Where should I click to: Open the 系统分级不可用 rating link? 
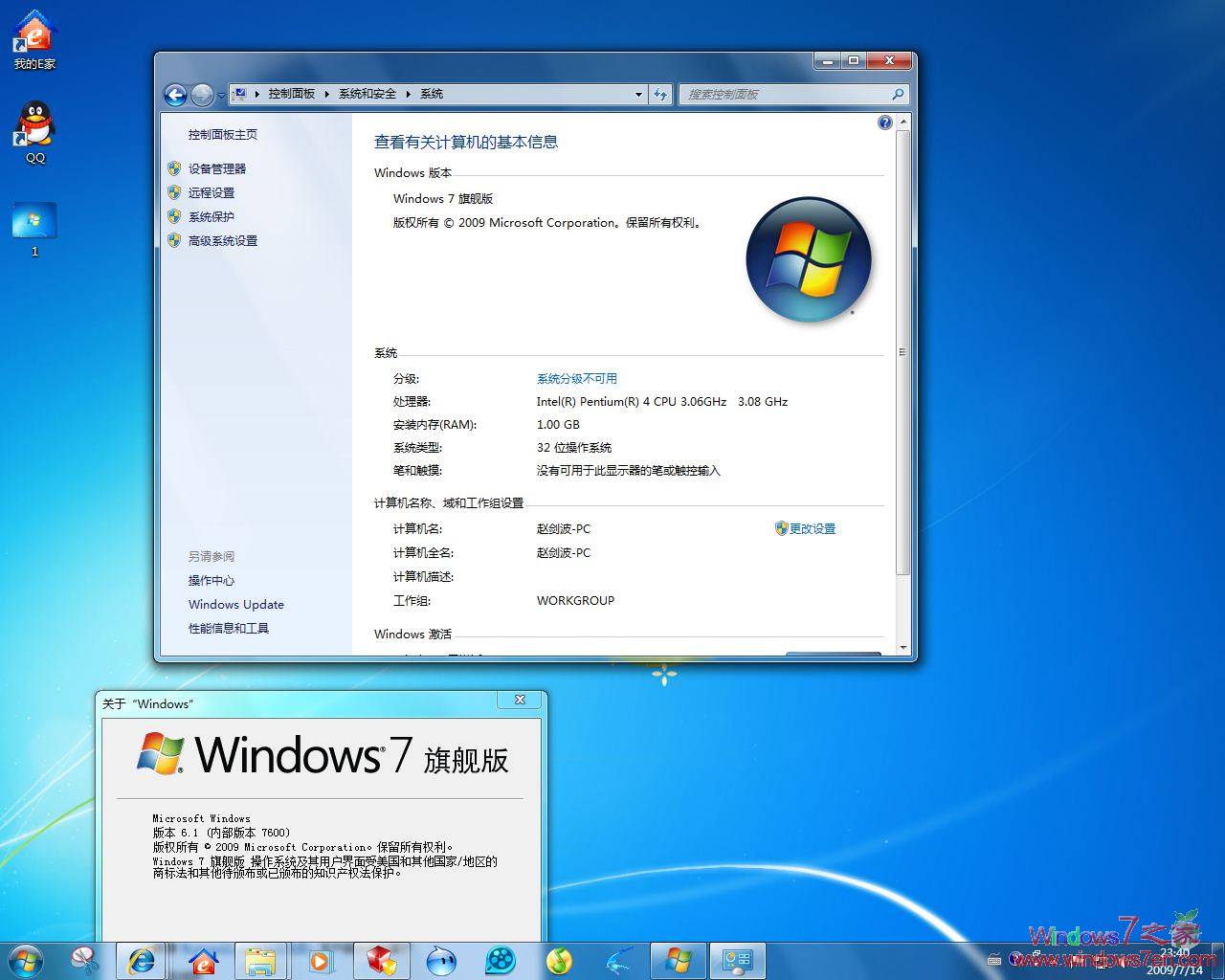[x=577, y=378]
